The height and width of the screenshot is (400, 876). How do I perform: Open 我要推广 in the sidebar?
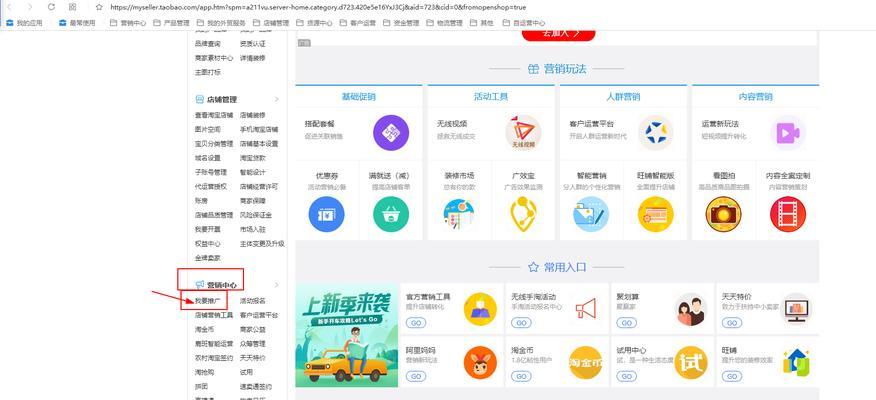coord(208,301)
